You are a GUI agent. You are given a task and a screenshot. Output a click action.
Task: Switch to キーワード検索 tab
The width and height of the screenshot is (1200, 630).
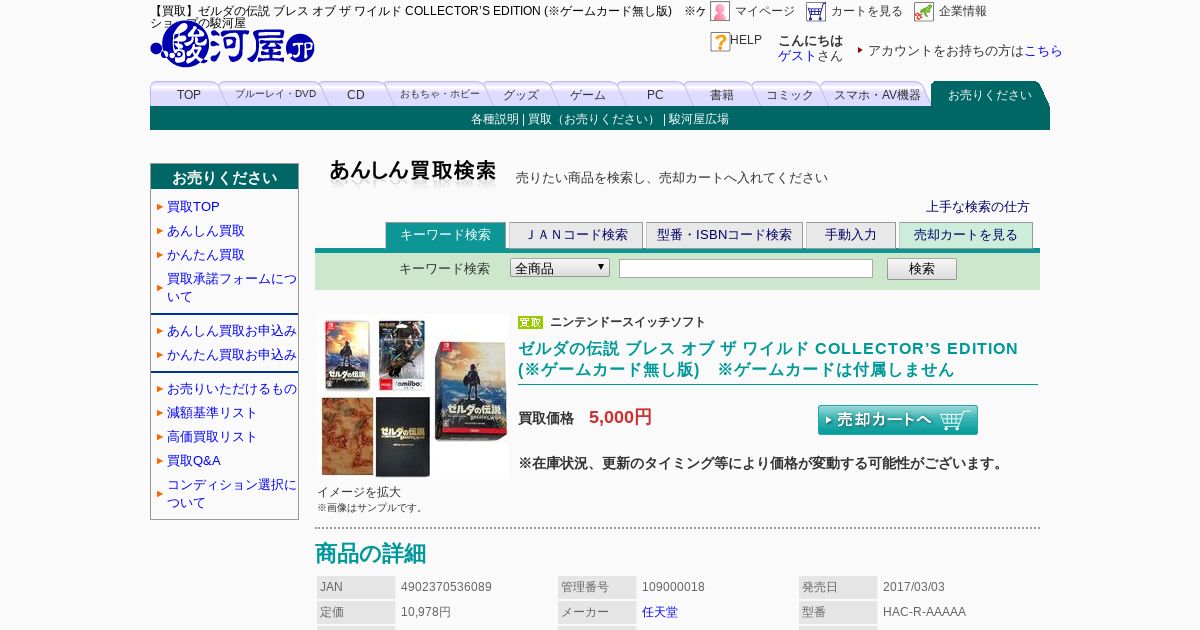click(x=446, y=235)
